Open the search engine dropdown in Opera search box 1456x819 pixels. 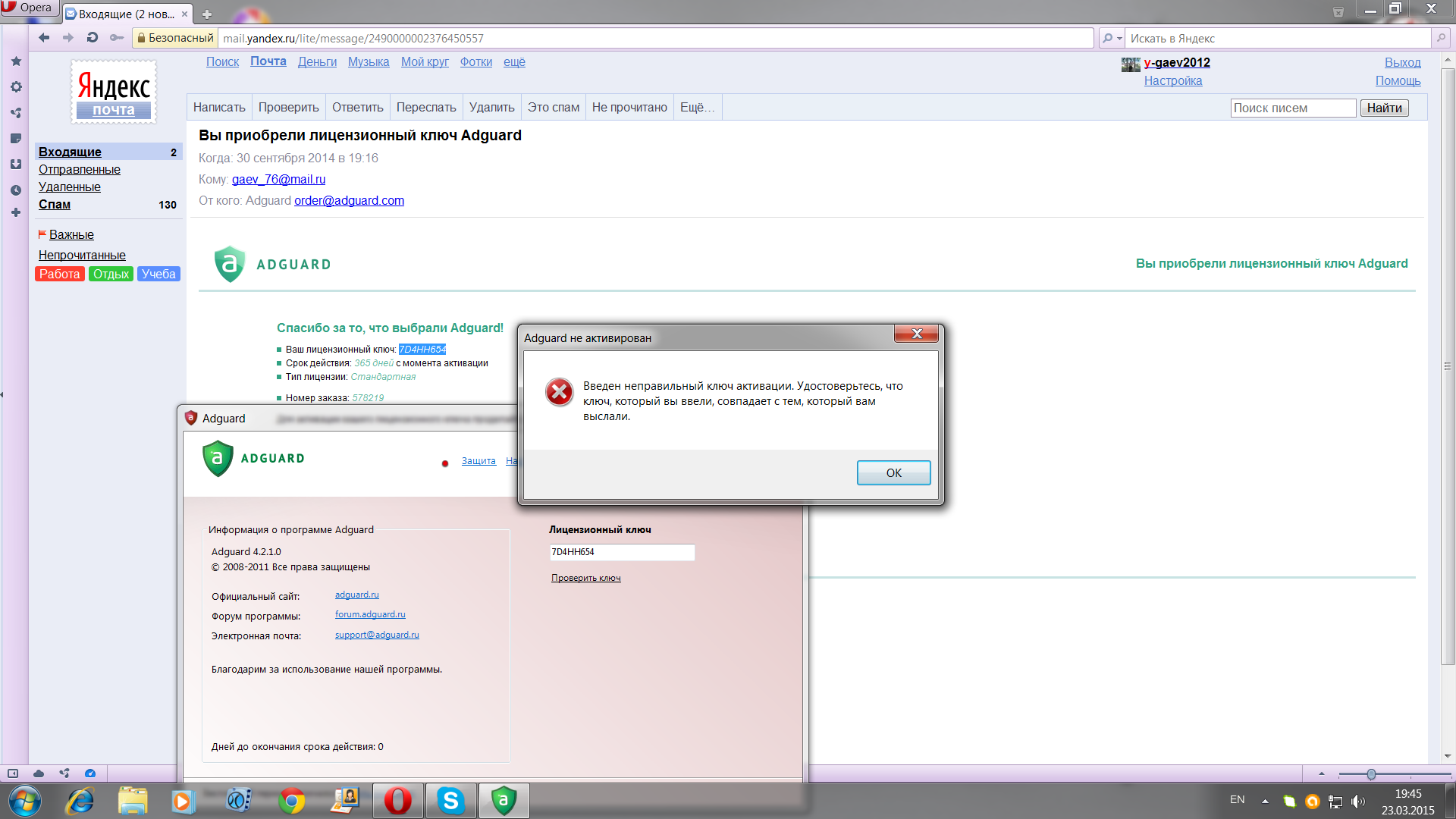[x=1112, y=38]
